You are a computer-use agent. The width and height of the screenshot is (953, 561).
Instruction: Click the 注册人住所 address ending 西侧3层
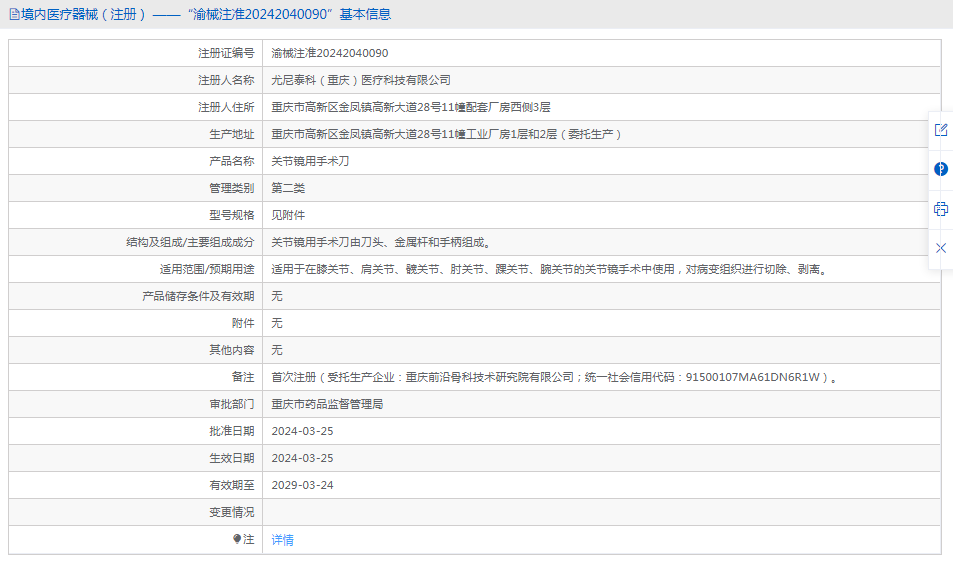click(x=411, y=108)
